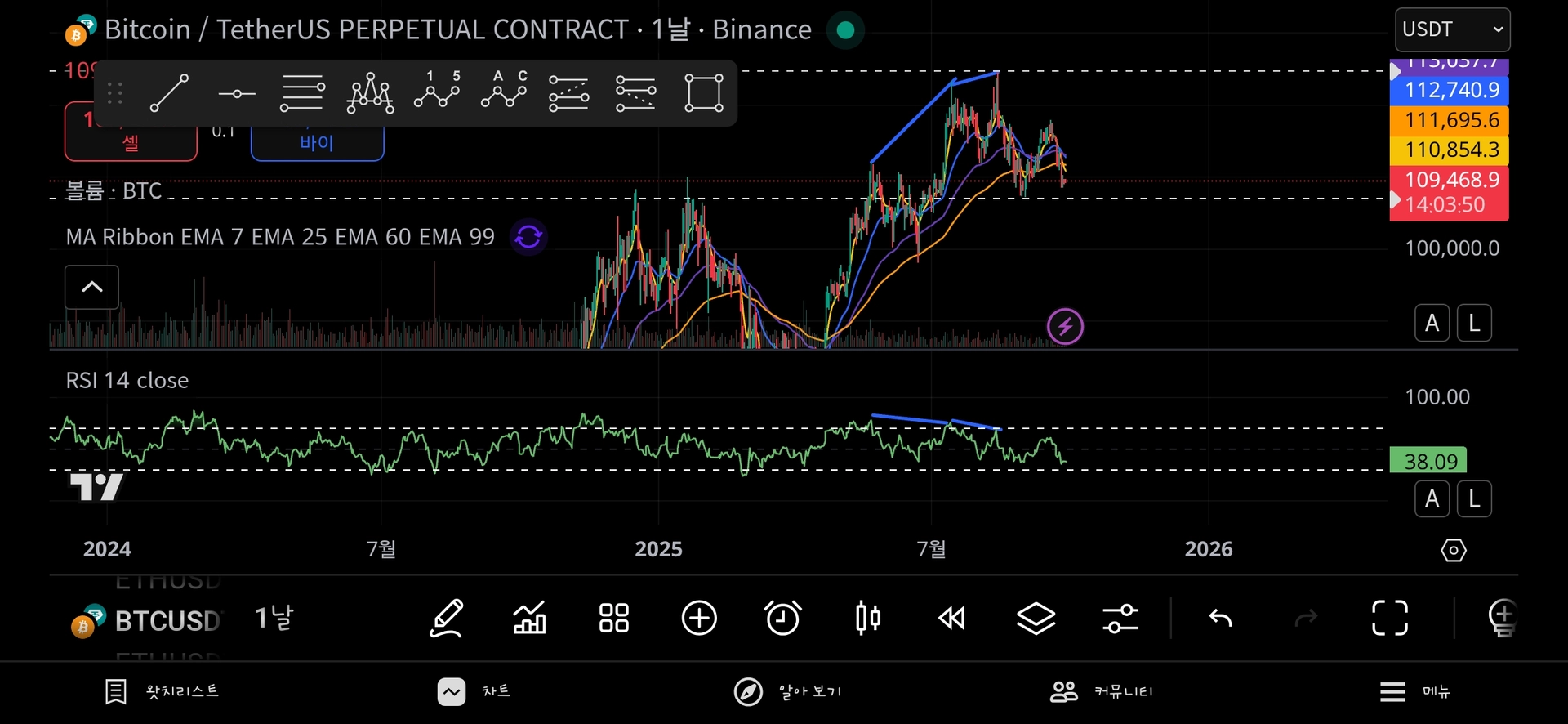The width and height of the screenshot is (1568, 724).
Task: Click the red 109,468.9 current price label
Action: pyautogui.click(x=1450, y=193)
